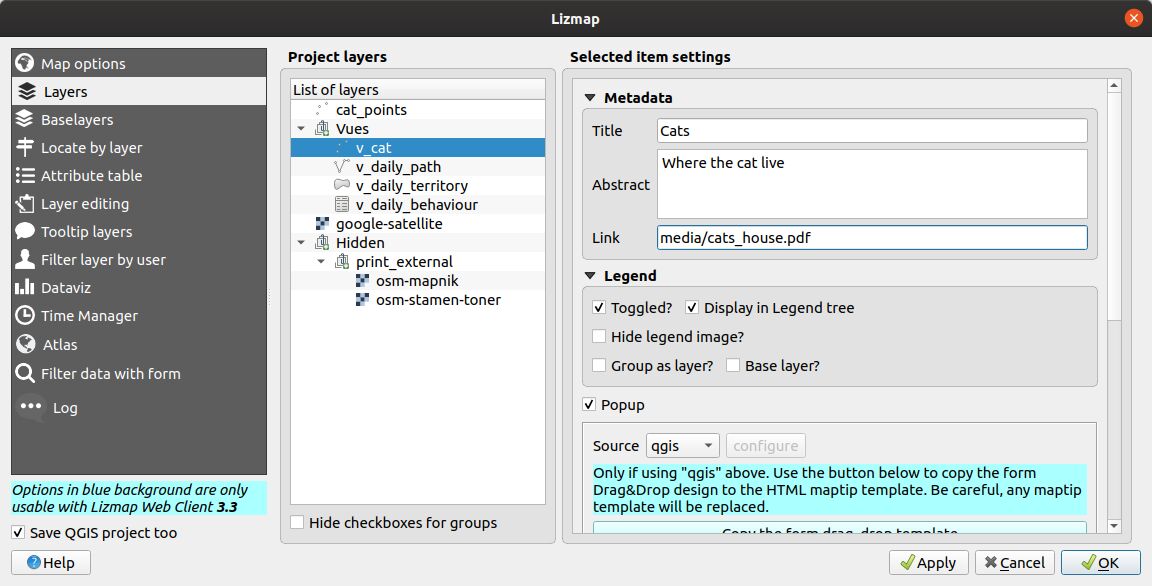Screen dimensions: 1152x586
Task: Click the scrollbar down arrow in settings
Action: (x=1115, y=525)
